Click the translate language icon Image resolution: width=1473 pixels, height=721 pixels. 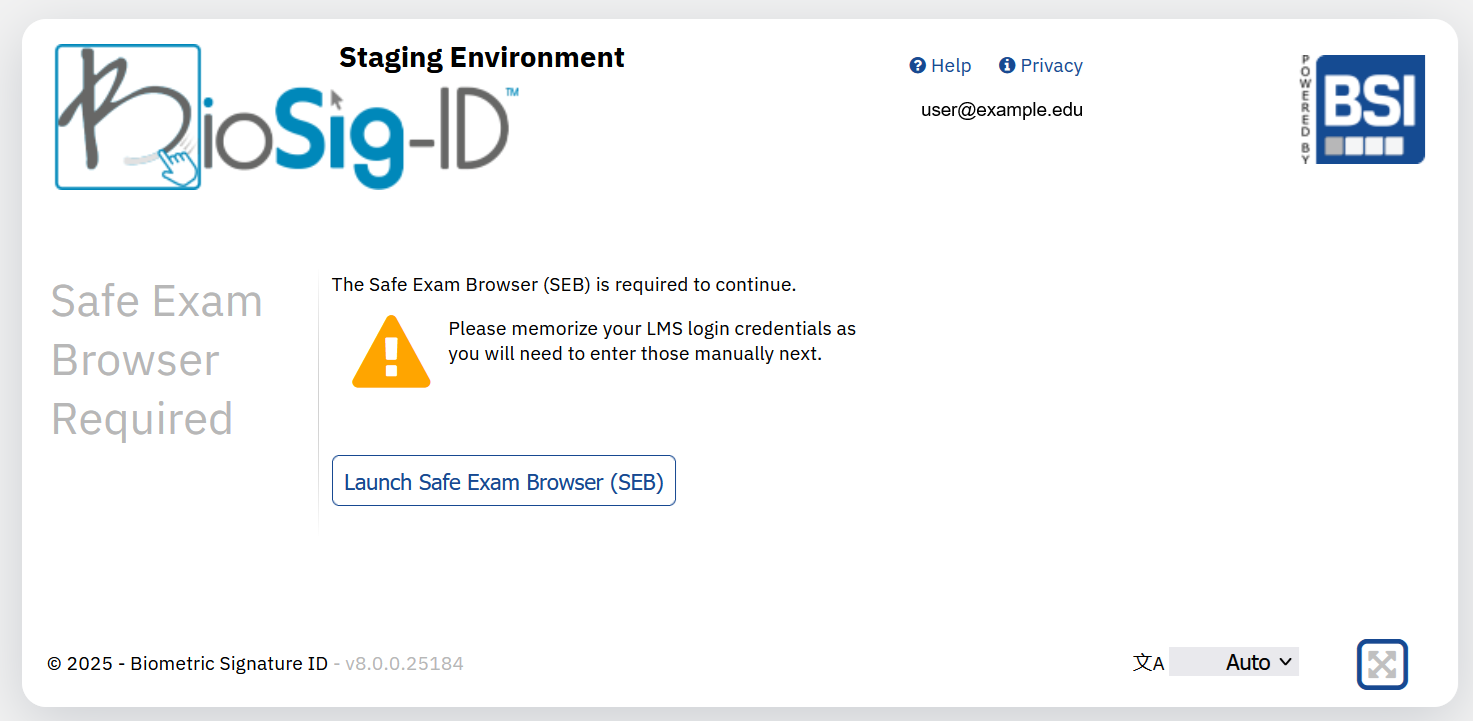(1148, 663)
